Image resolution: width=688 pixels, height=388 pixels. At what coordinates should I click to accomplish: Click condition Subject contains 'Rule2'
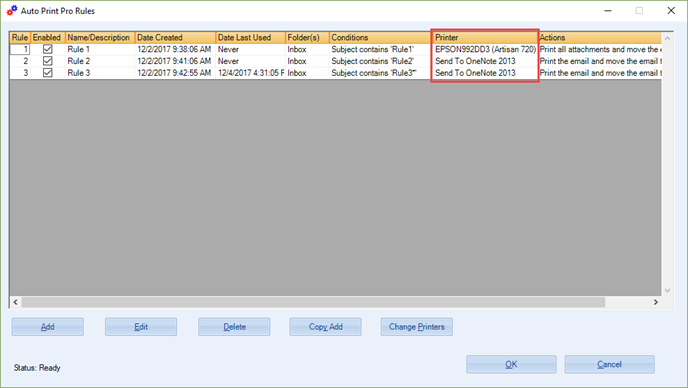click(x=380, y=61)
